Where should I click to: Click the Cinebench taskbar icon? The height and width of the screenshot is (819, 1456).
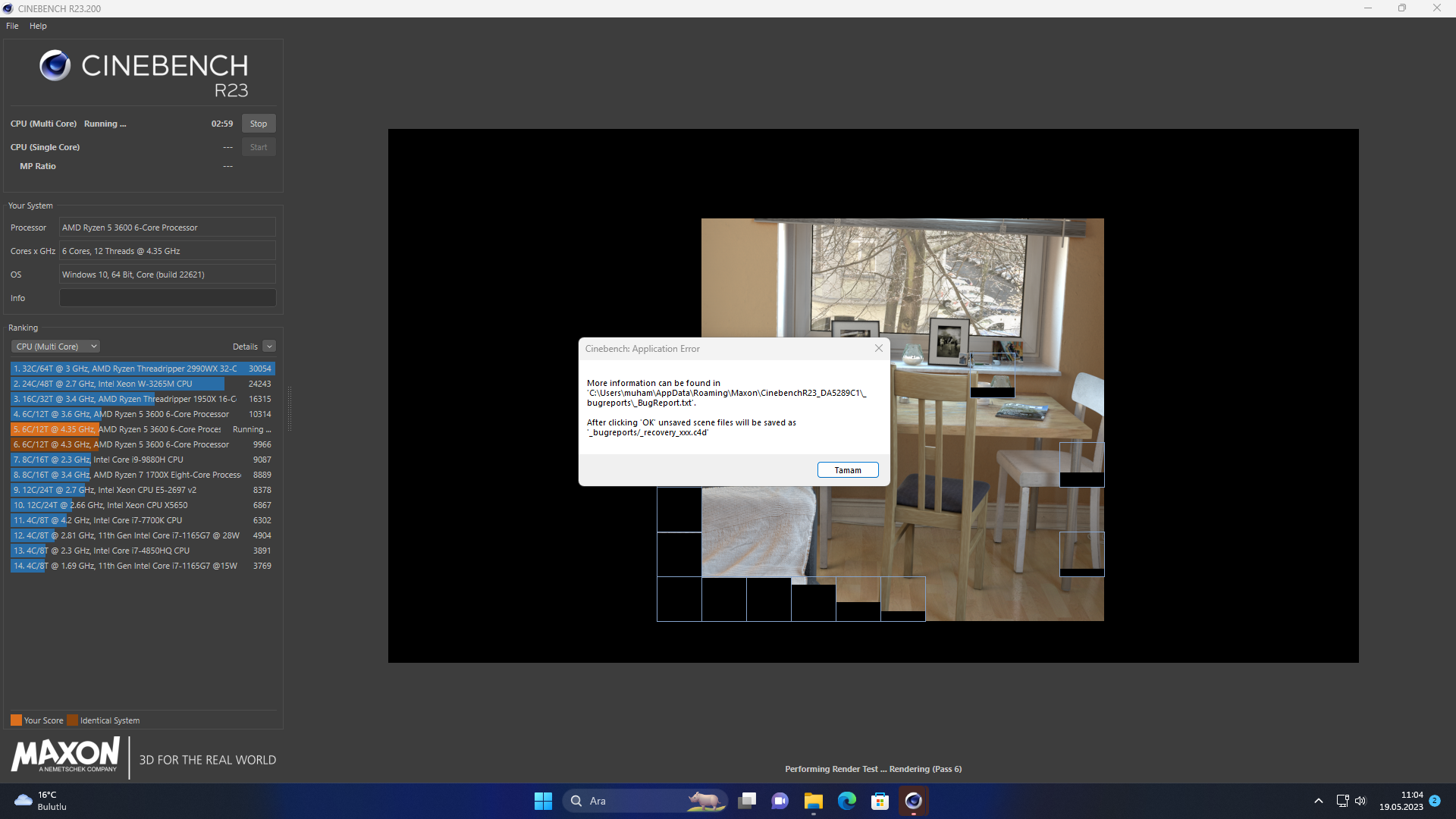coord(913,801)
